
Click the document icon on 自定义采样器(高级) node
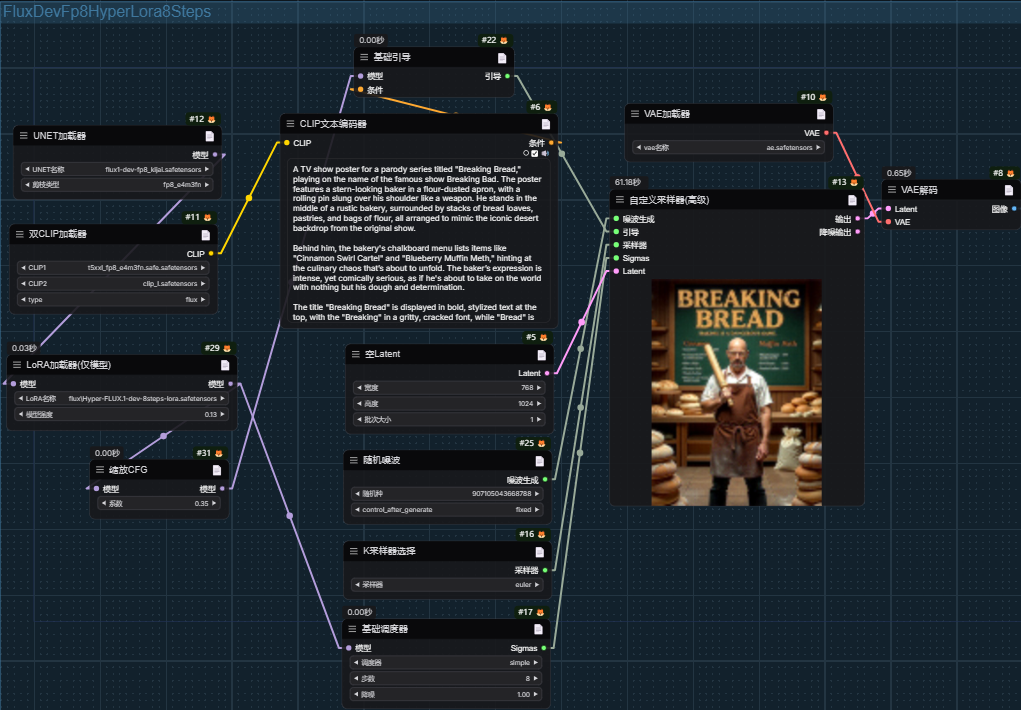point(852,200)
